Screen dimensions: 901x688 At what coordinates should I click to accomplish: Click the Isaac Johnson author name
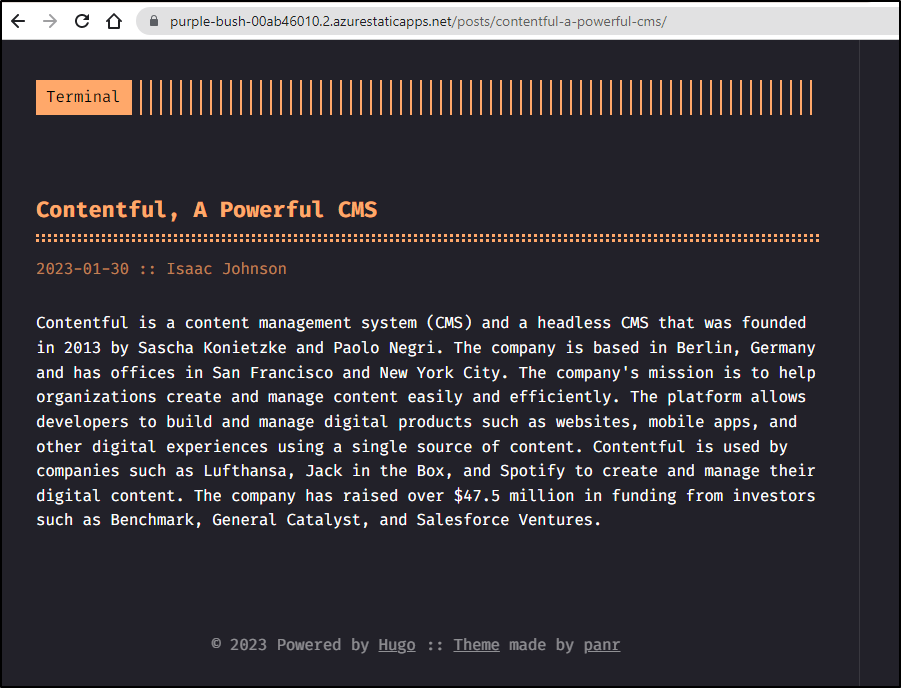(x=226, y=268)
